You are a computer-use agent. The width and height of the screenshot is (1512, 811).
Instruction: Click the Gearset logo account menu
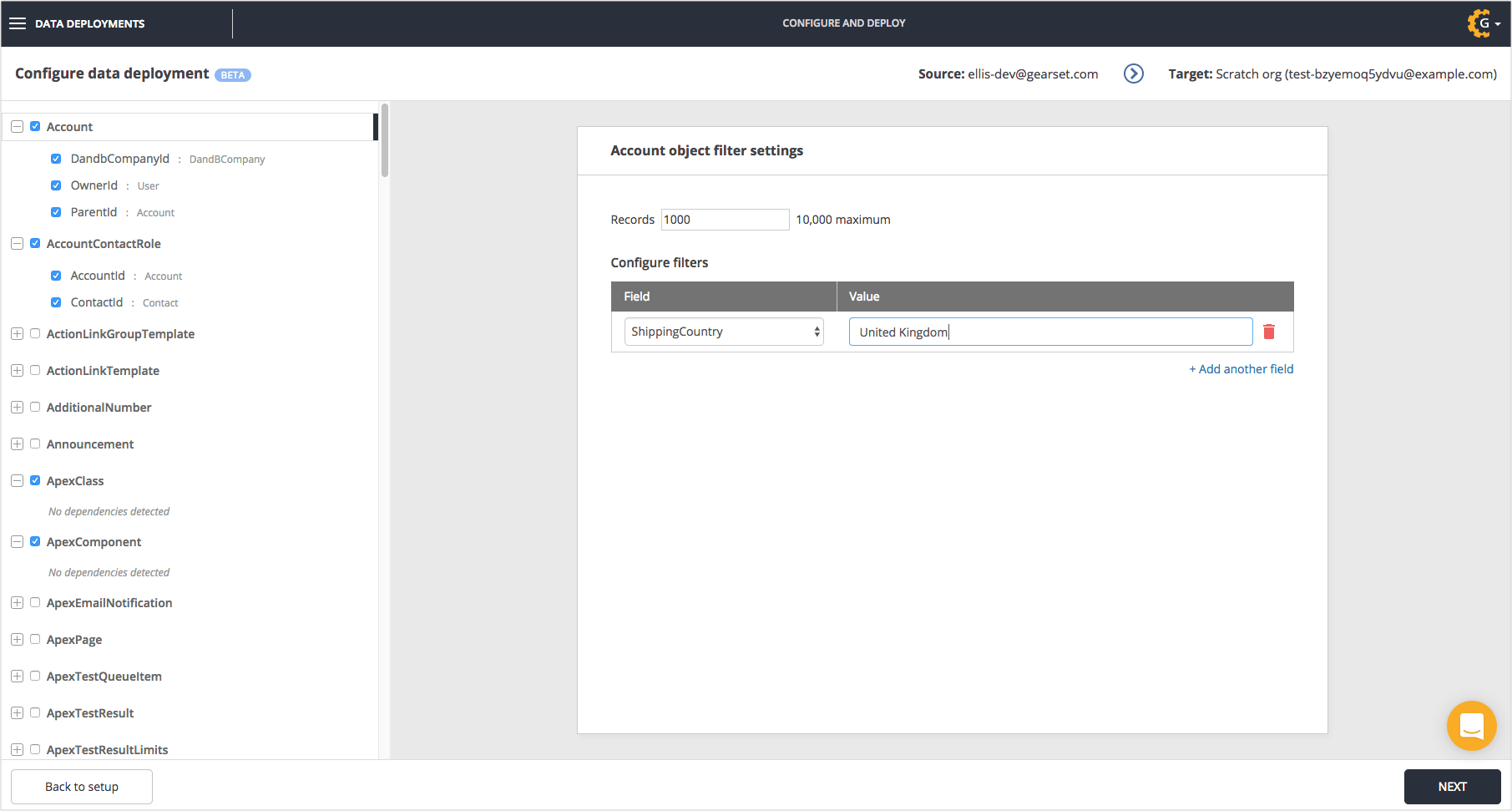tap(1483, 23)
